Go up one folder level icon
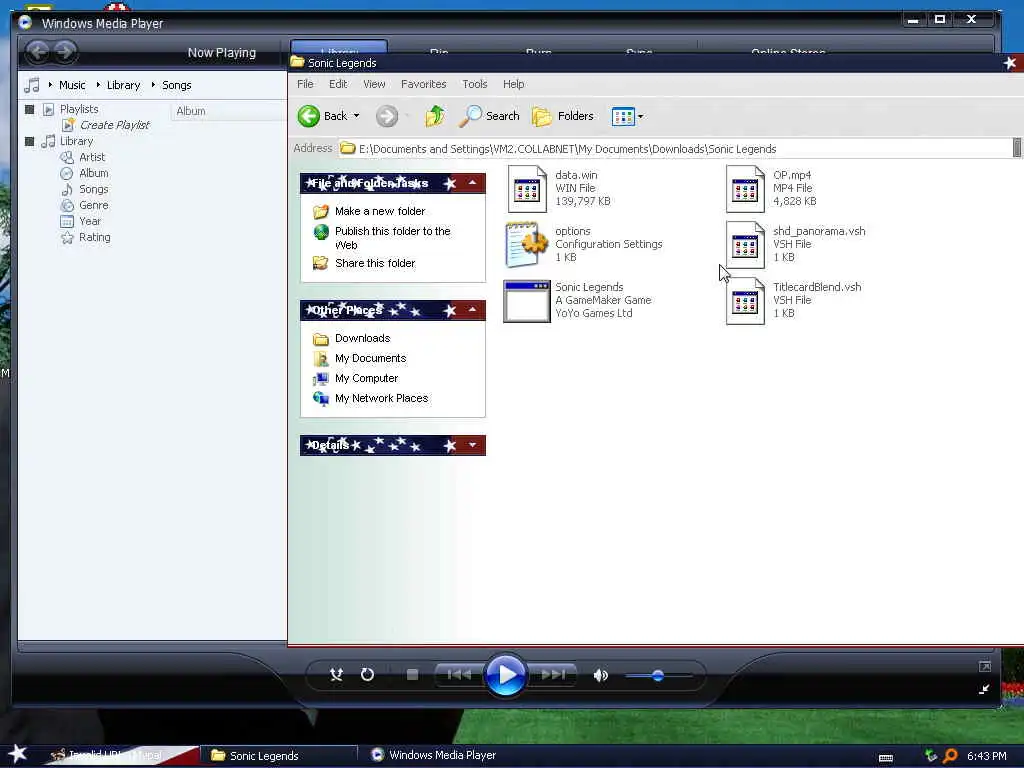The image size is (1024, 768). click(x=435, y=116)
